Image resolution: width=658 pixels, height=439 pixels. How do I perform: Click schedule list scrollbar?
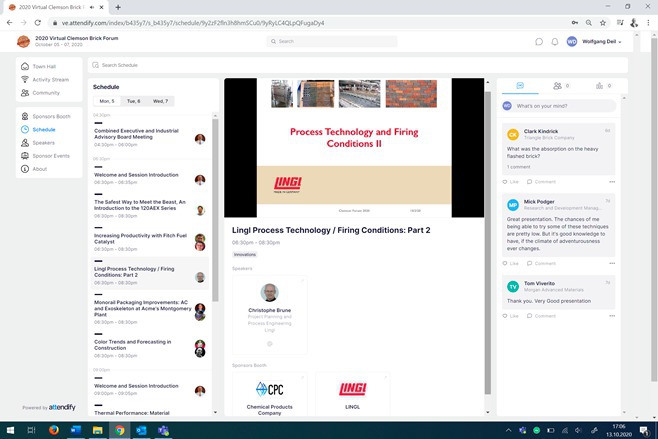215,210
